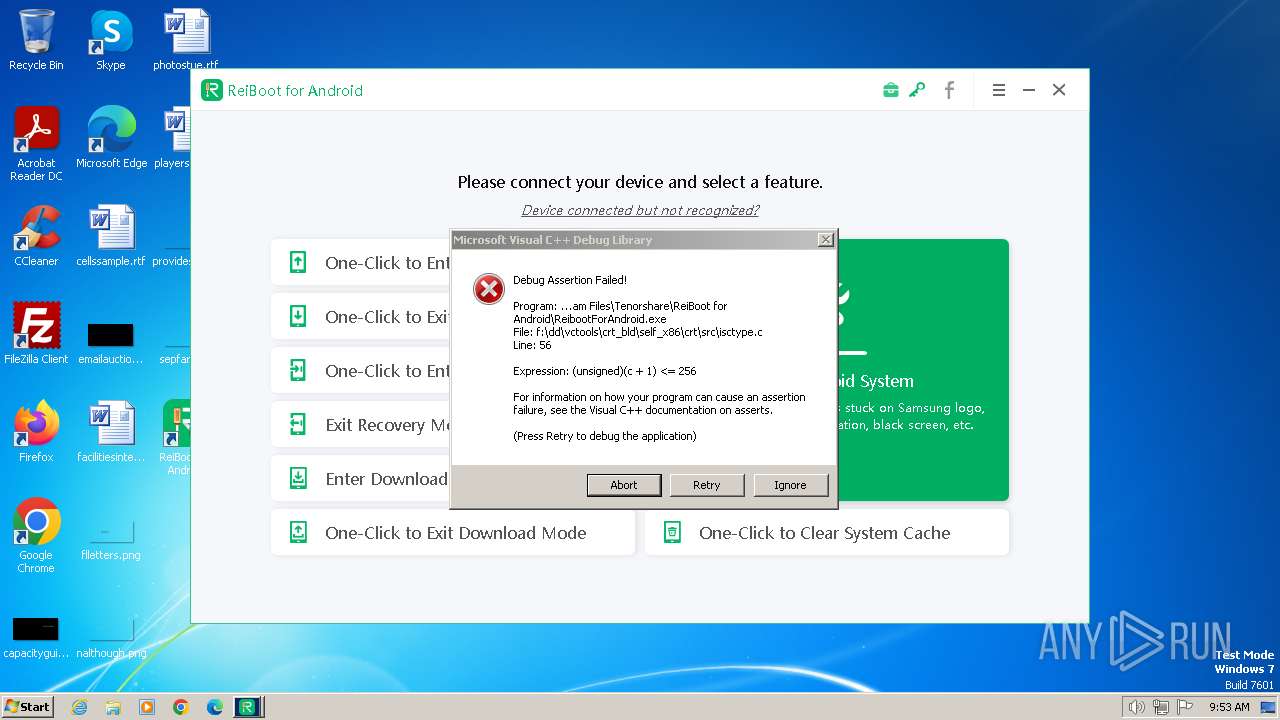Screen dimensions: 1280x720
Task: Open the Facebook icon in ReiBoot header
Action: pos(949,90)
